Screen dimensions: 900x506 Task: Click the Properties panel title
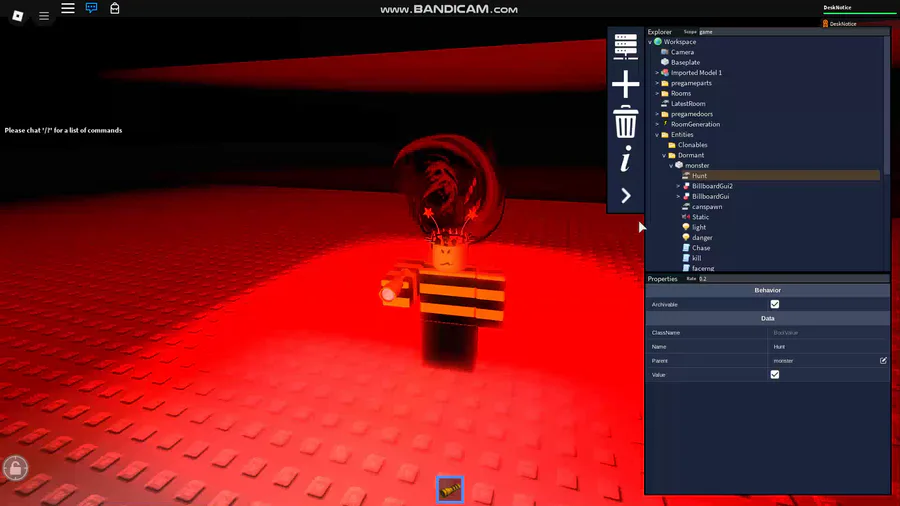662,279
